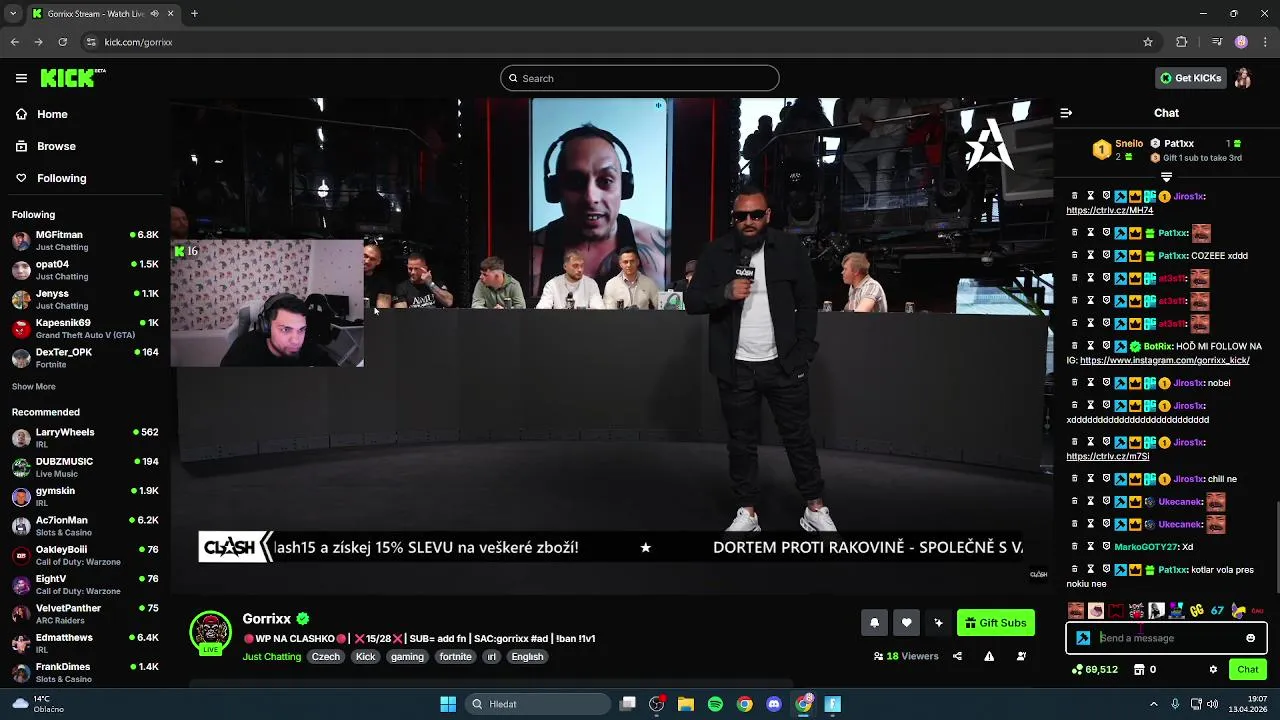This screenshot has width=1280, height=720.
Task: Click the sparkle icon button
Action: (938, 623)
